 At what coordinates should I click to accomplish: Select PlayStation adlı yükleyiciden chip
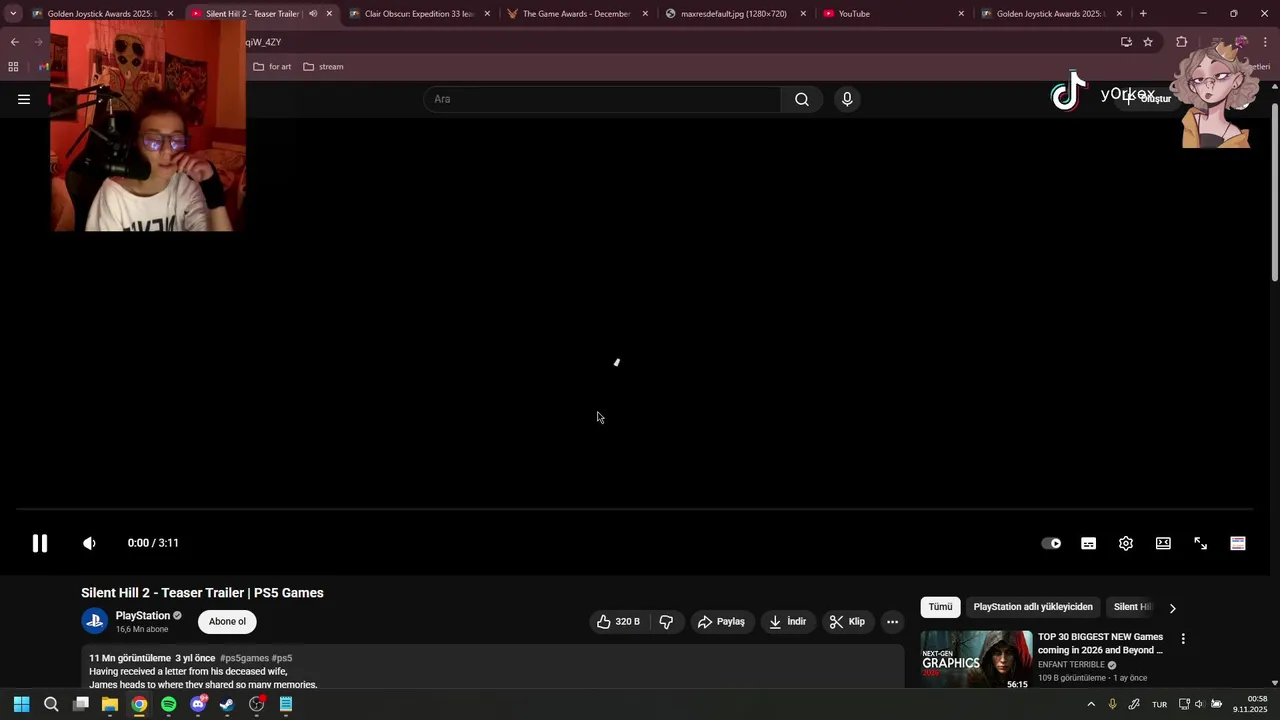[x=1033, y=607]
